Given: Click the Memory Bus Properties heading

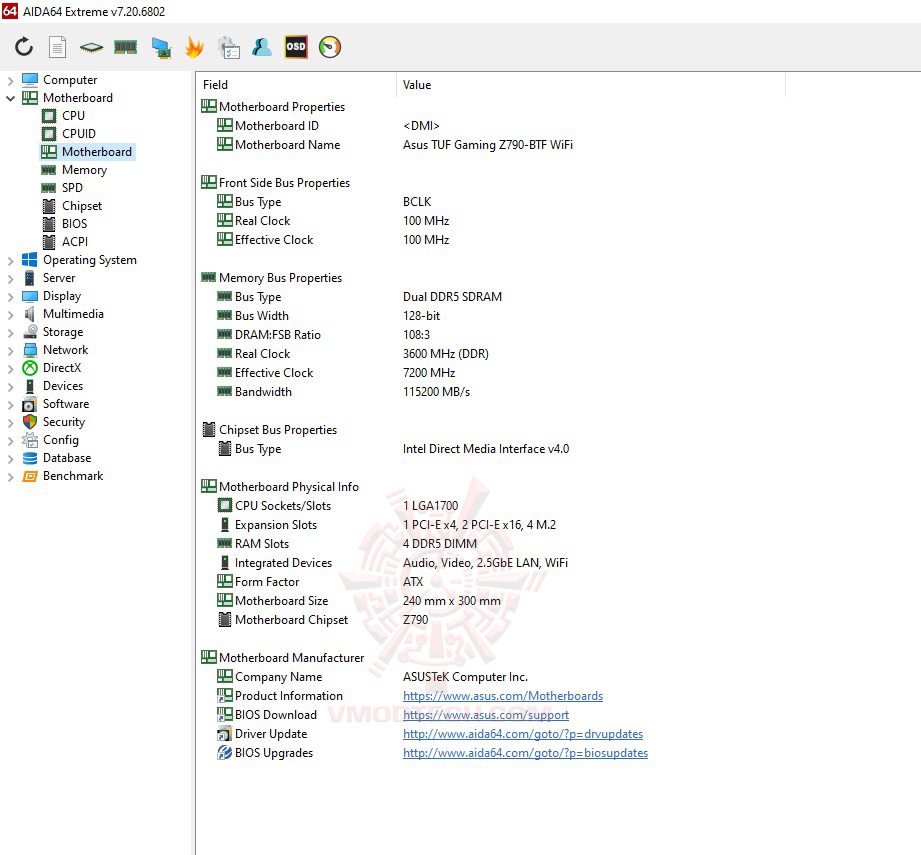Looking at the screenshot, I should point(280,278).
